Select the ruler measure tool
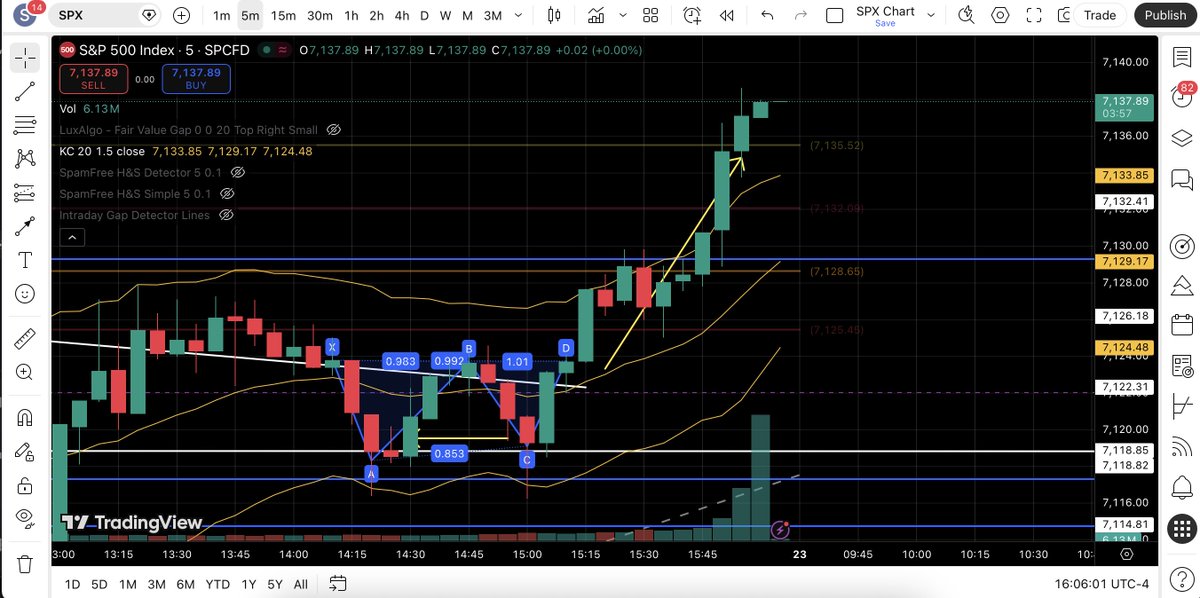Image resolution: width=1200 pixels, height=598 pixels. 25,338
